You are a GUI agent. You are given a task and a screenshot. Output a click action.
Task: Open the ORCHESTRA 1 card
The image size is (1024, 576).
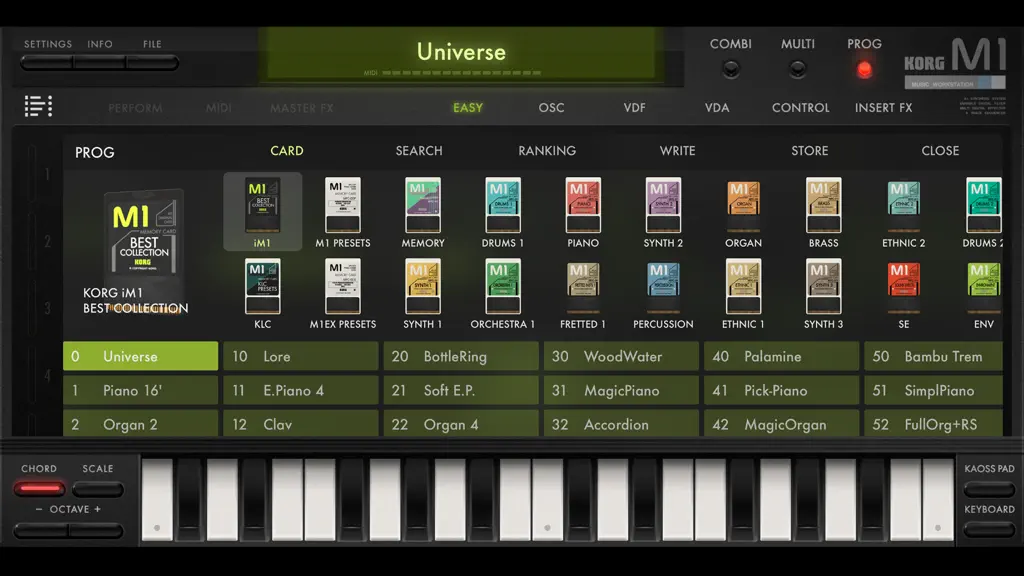click(503, 287)
